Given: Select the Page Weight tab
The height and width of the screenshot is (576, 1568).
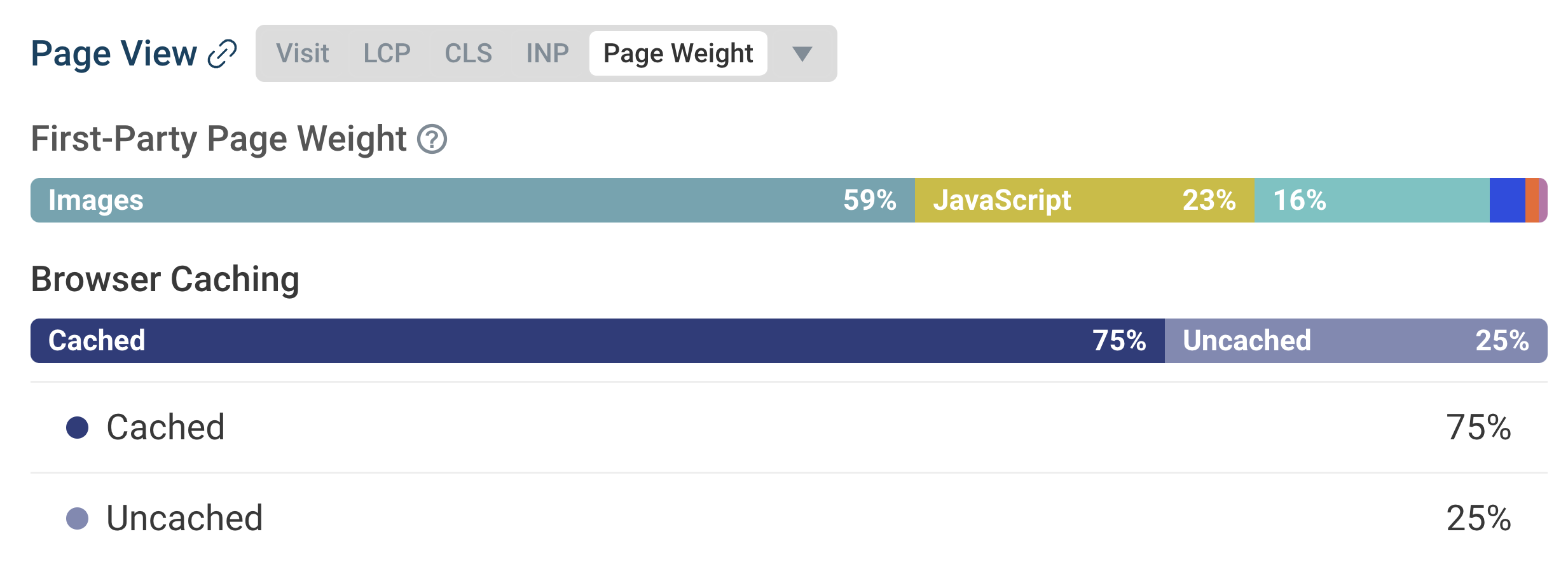Looking at the screenshot, I should 678,53.
